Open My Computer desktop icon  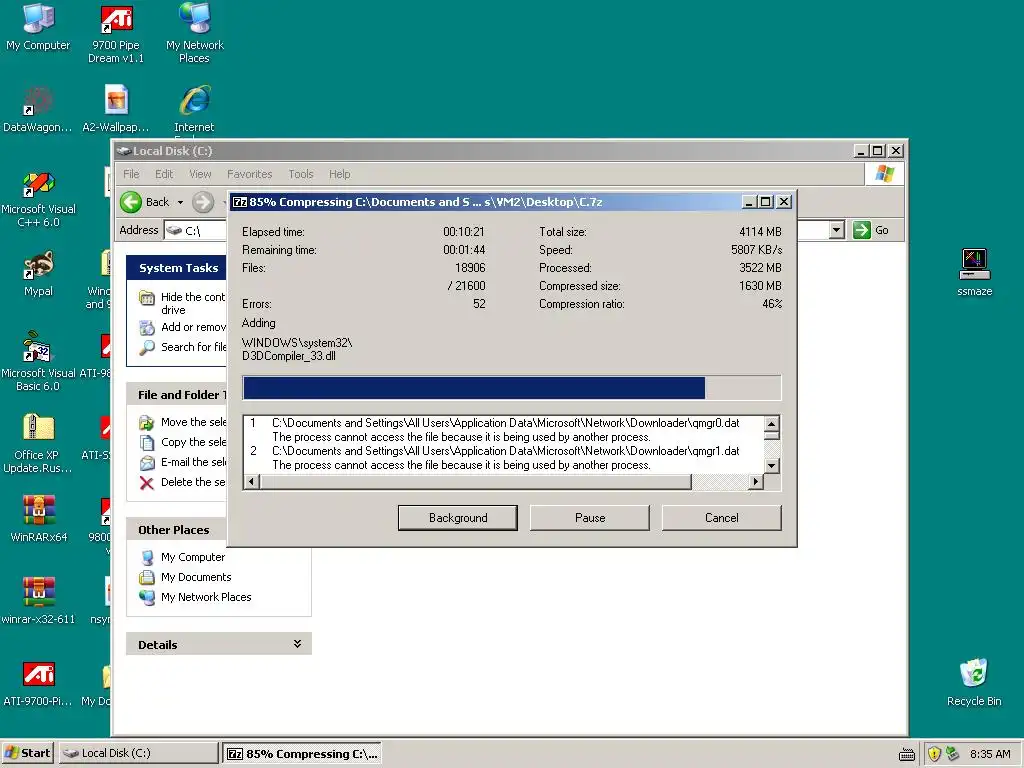click(x=38, y=27)
